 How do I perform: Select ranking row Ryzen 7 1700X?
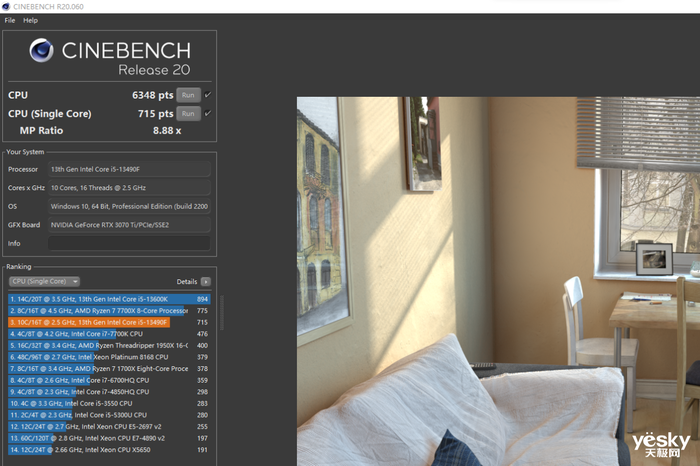pos(109,369)
